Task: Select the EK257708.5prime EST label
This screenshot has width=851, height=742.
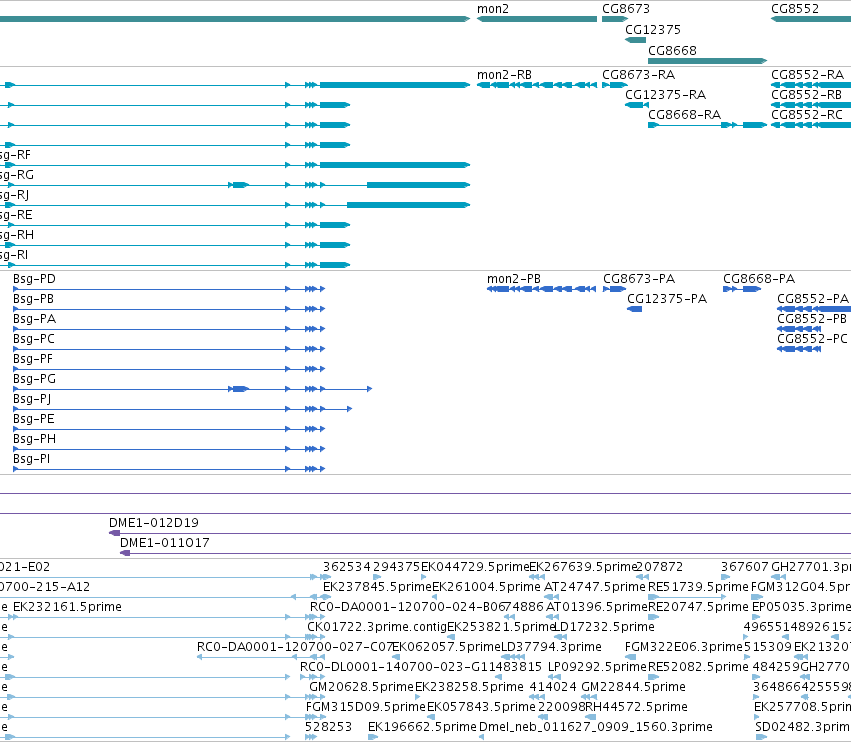Action: [802, 707]
